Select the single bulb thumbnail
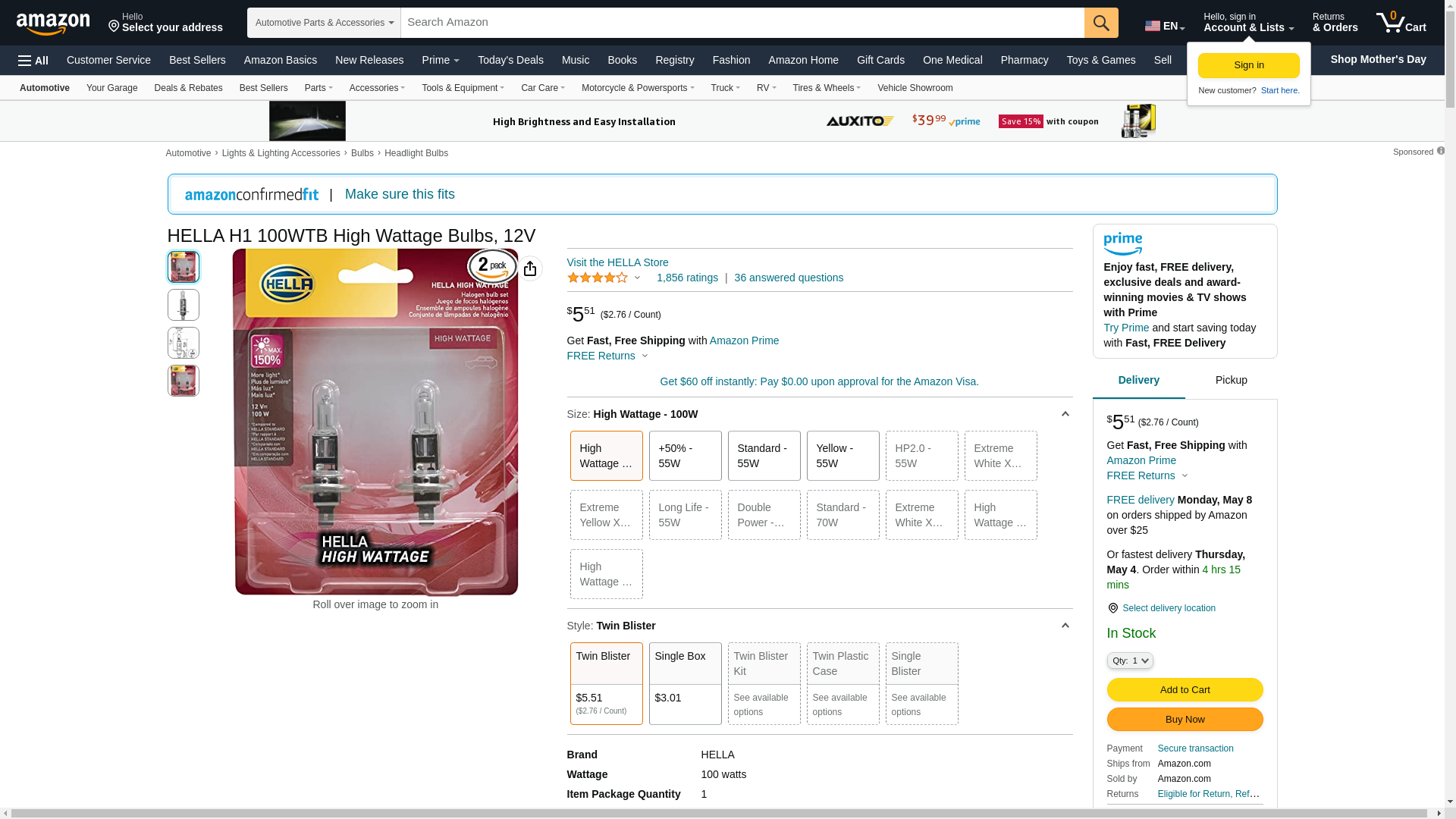Image resolution: width=1456 pixels, height=819 pixels. (x=184, y=305)
